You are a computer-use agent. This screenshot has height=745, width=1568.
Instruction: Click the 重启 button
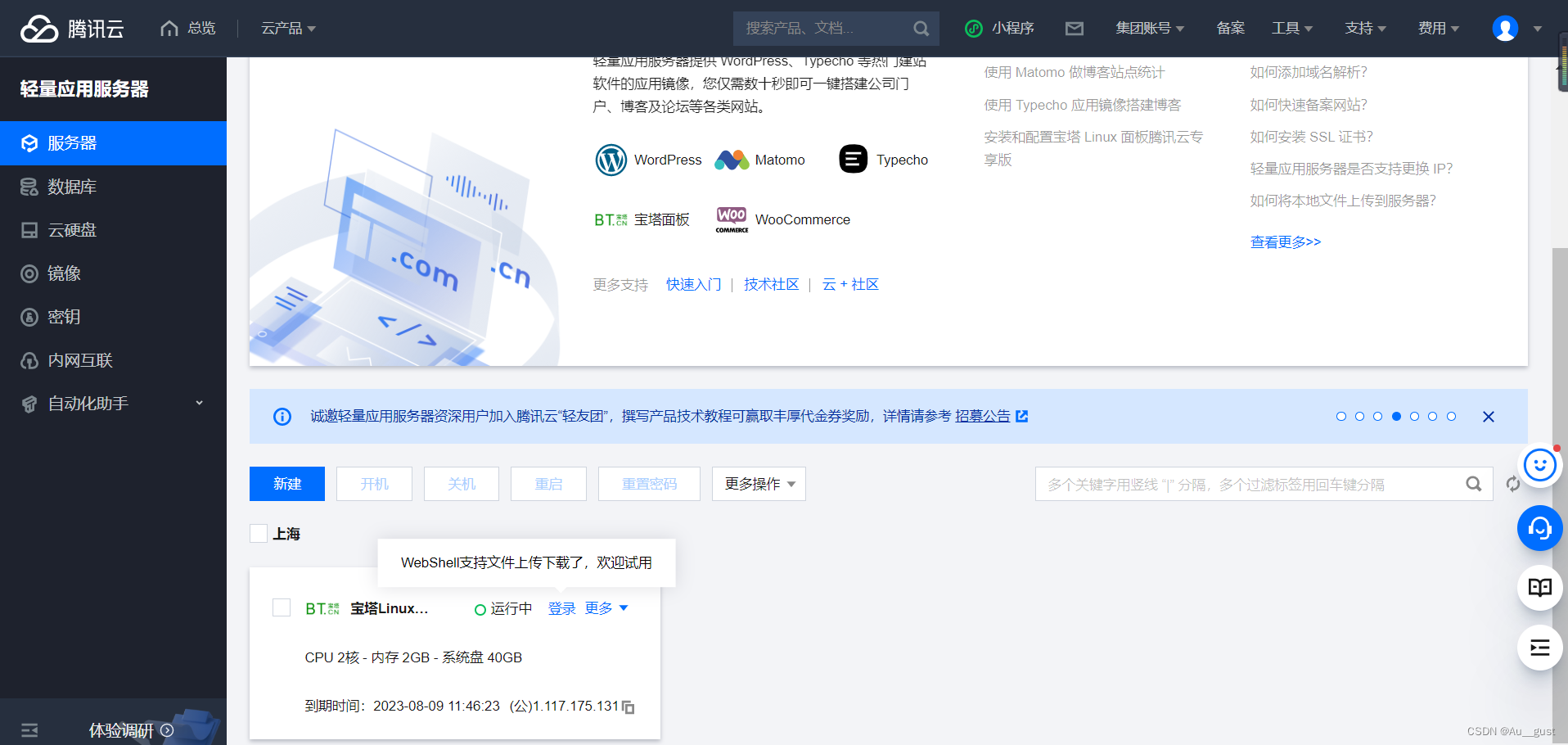pos(548,484)
